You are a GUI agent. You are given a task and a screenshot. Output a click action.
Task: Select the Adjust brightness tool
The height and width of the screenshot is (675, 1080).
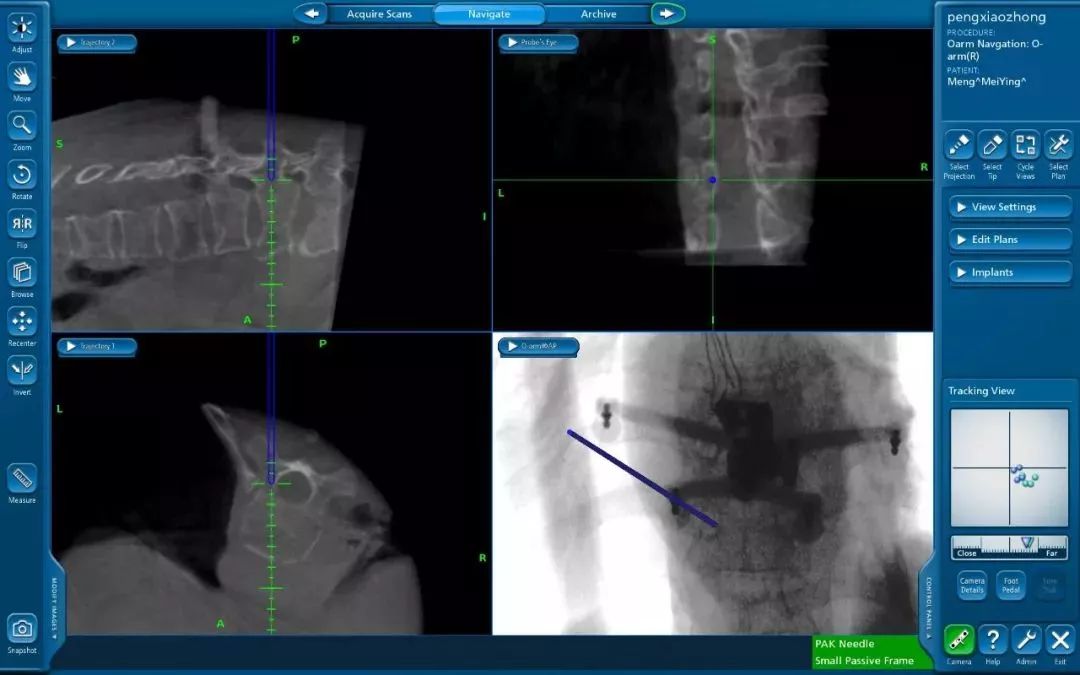(22, 28)
